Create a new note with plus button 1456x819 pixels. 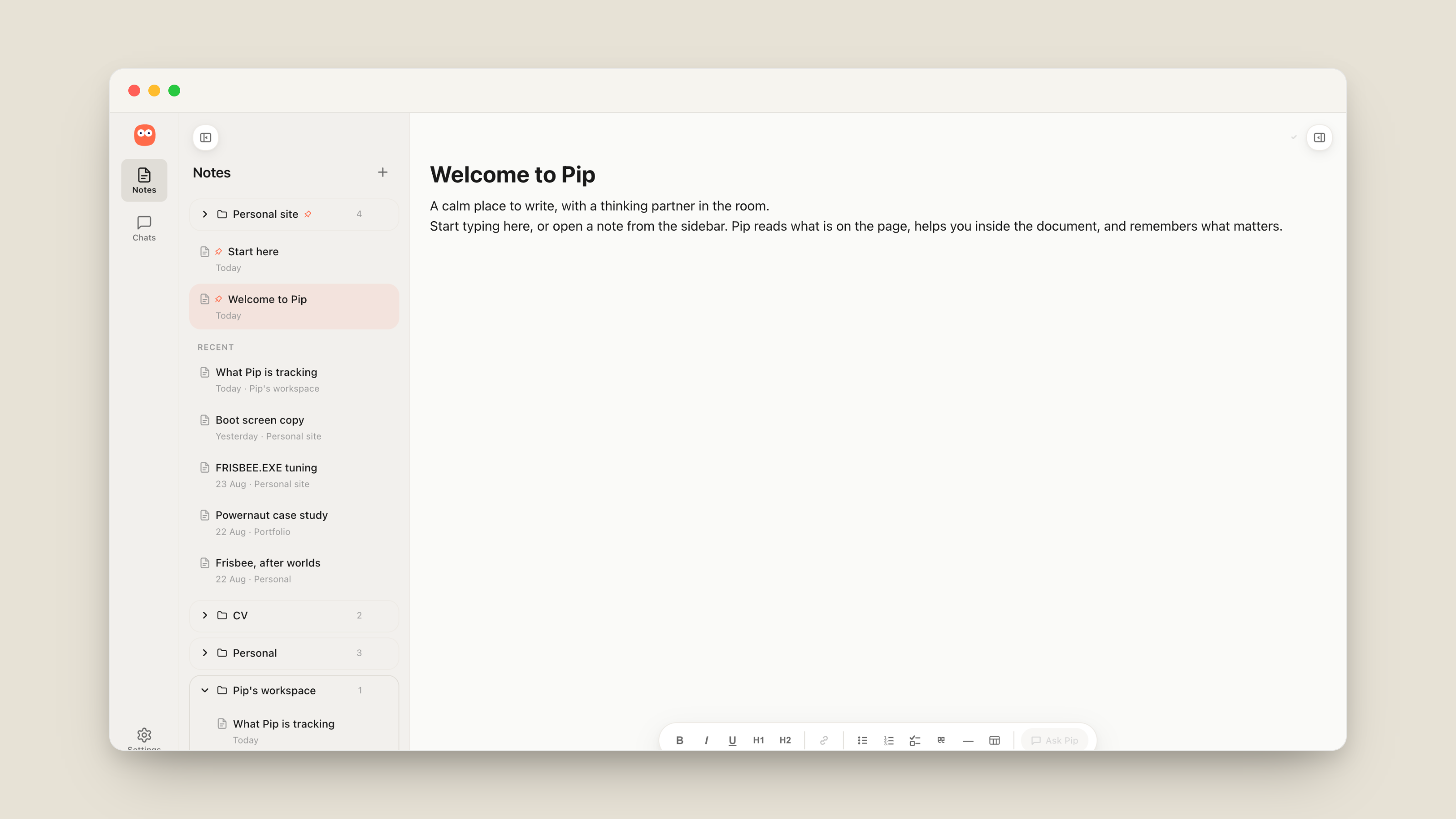coord(383,172)
